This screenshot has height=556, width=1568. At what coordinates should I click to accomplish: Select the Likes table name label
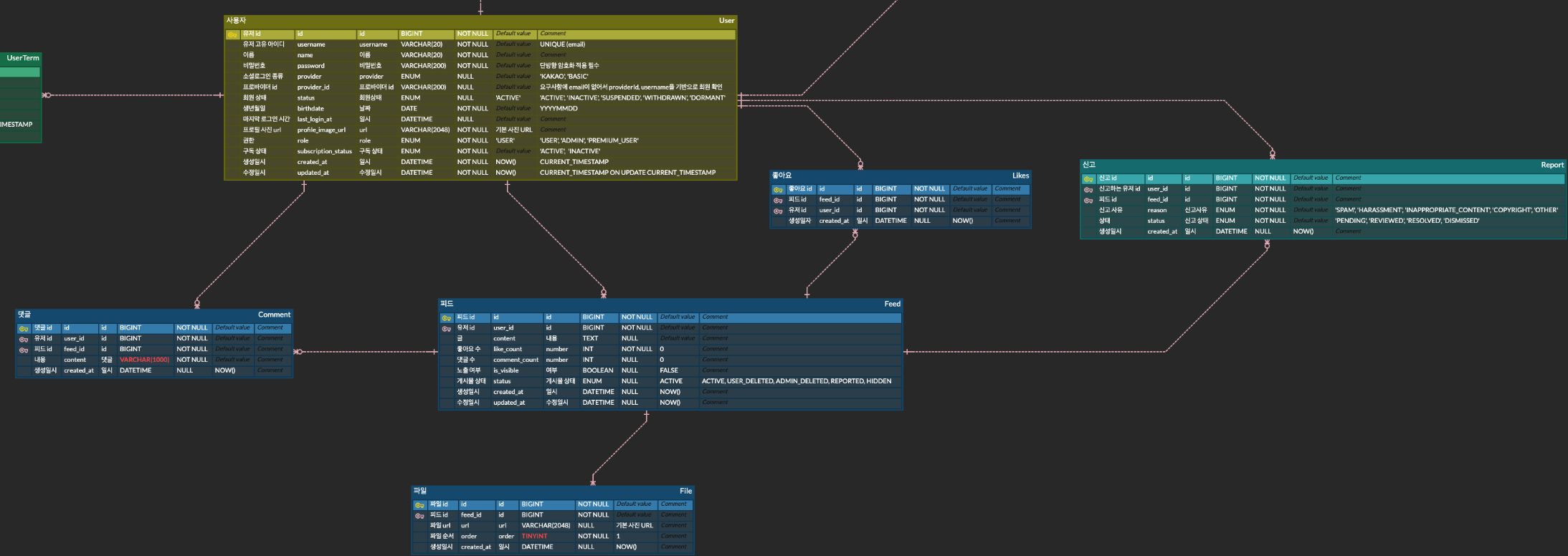[x=1020, y=176]
